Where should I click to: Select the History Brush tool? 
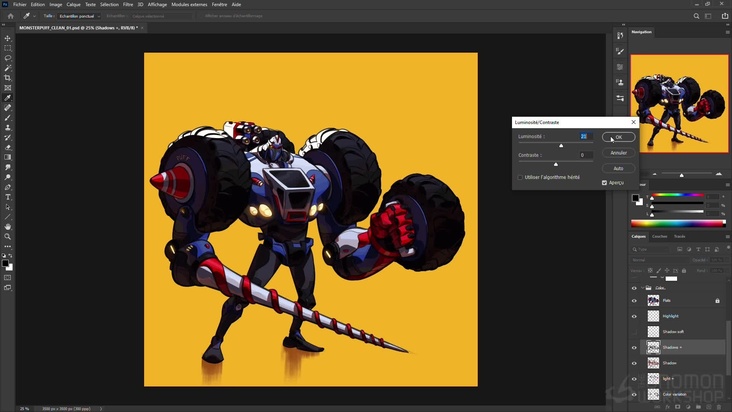coord(7,138)
